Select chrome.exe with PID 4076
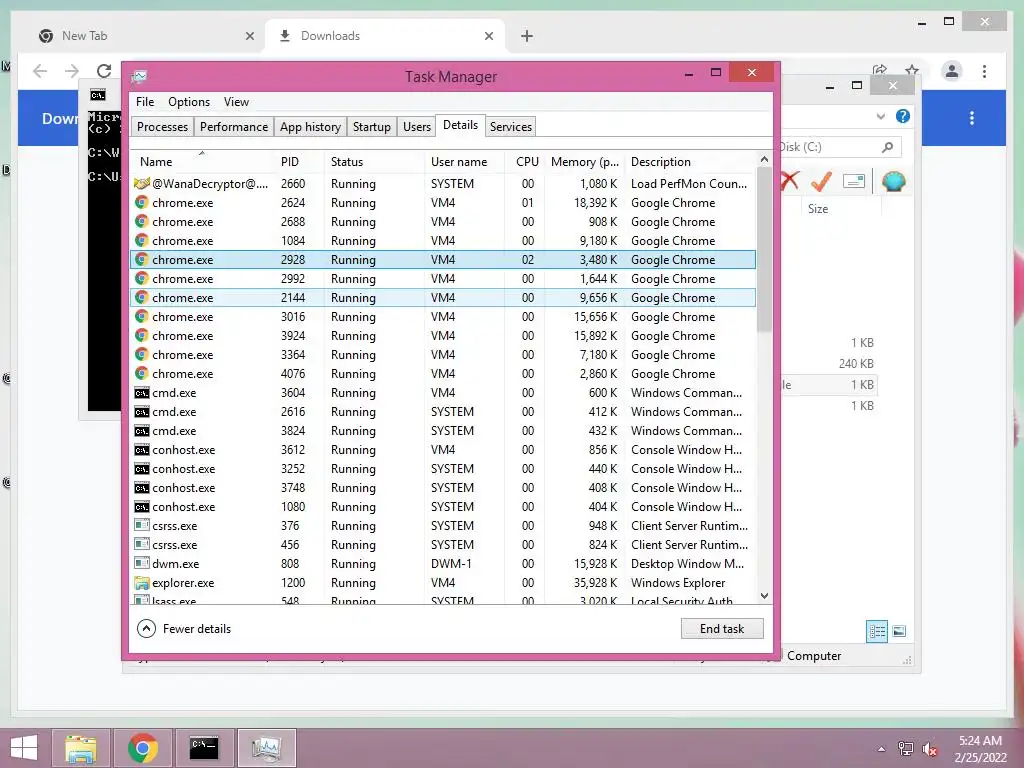This screenshot has height=768, width=1024. pos(443,374)
